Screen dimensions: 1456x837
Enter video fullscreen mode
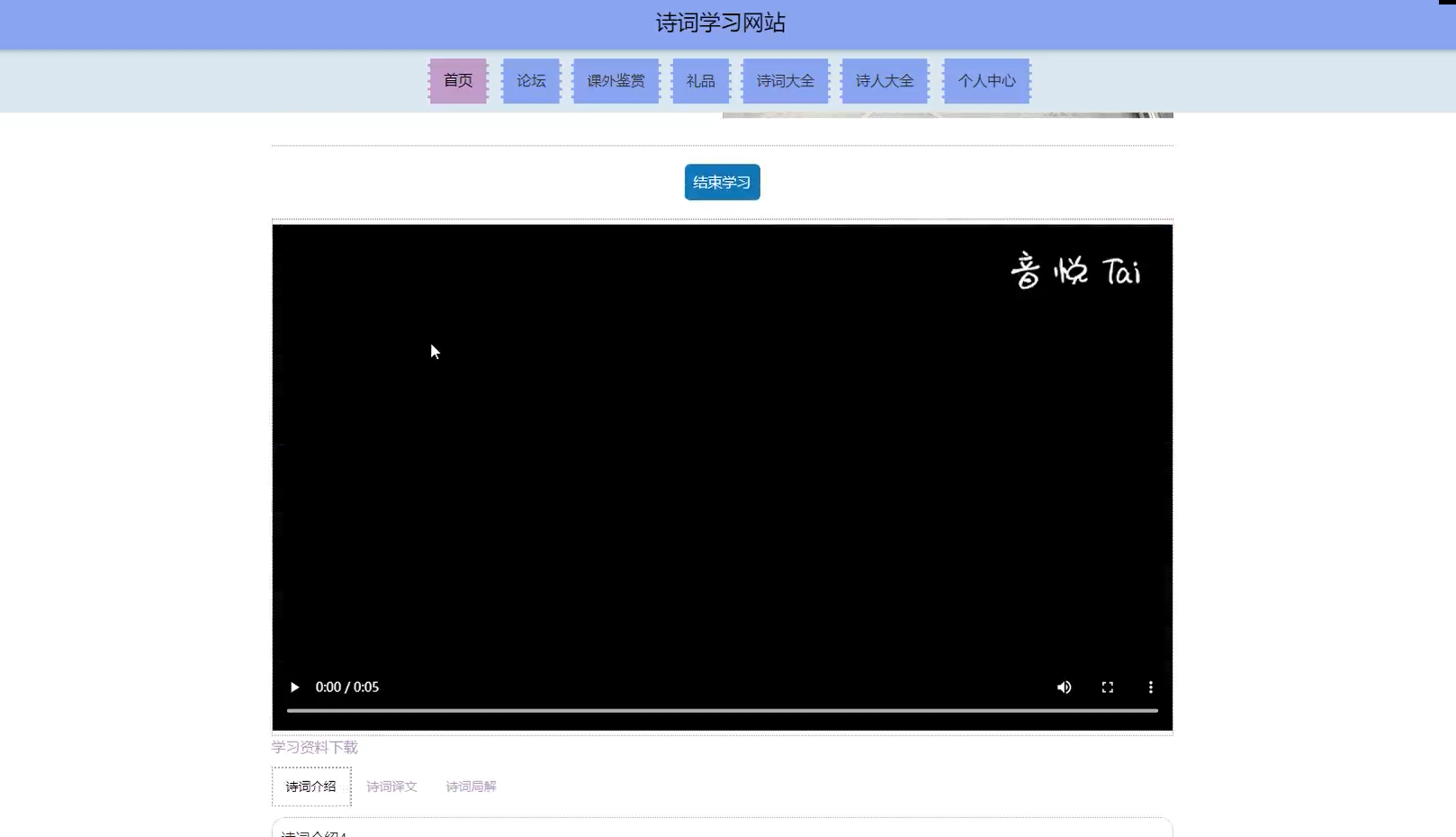1108,687
